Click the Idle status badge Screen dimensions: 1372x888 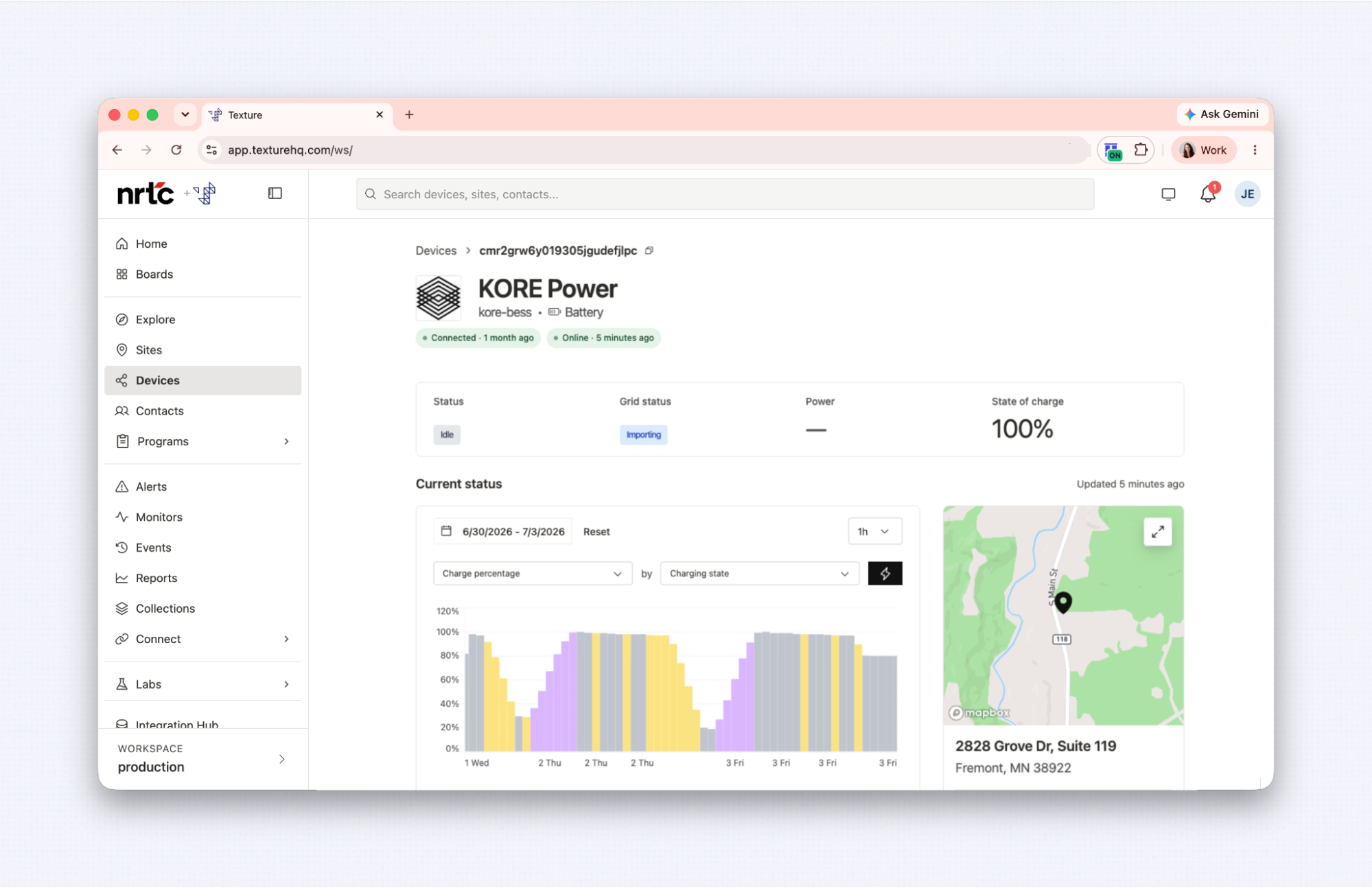click(447, 434)
